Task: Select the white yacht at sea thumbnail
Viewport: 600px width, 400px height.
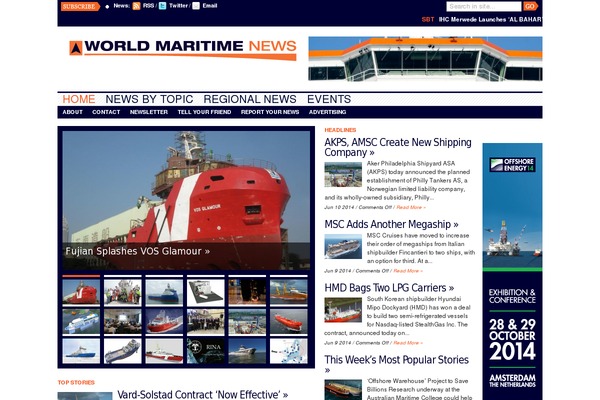Action: click(x=247, y=351)
